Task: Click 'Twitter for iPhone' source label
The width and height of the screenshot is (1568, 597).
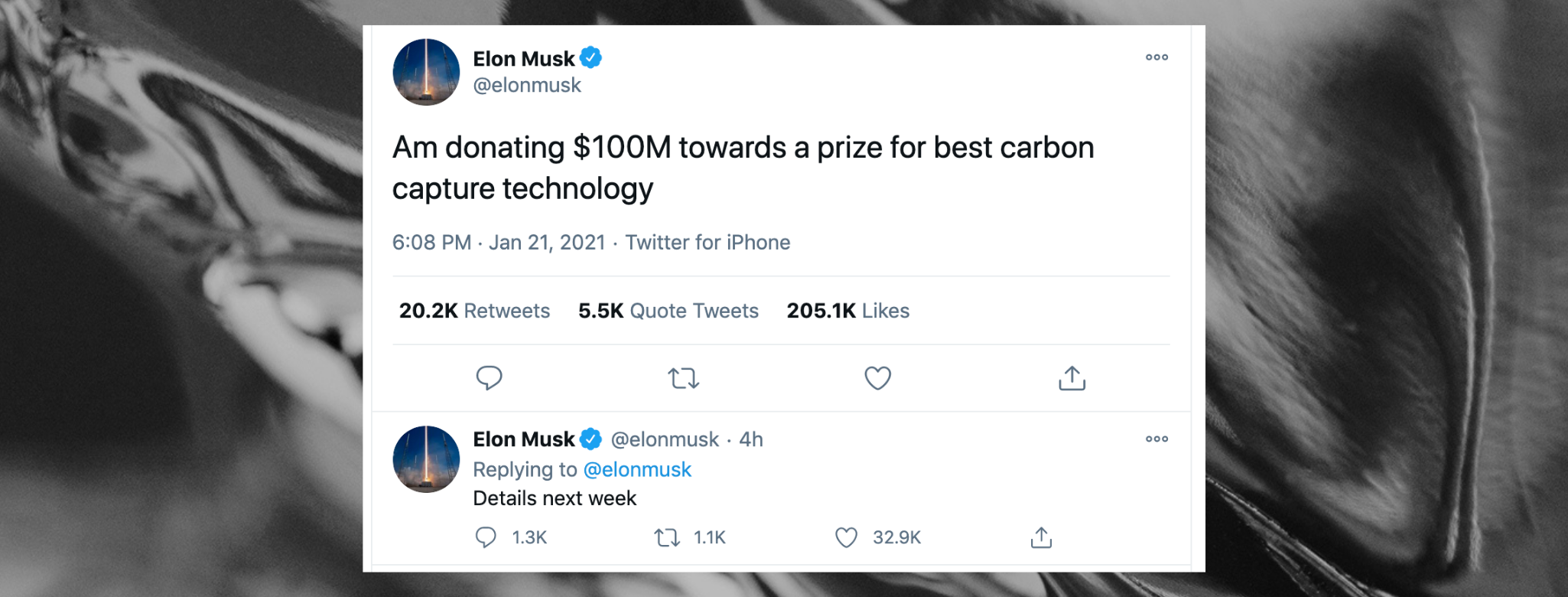Action: [x=708, y=243]
